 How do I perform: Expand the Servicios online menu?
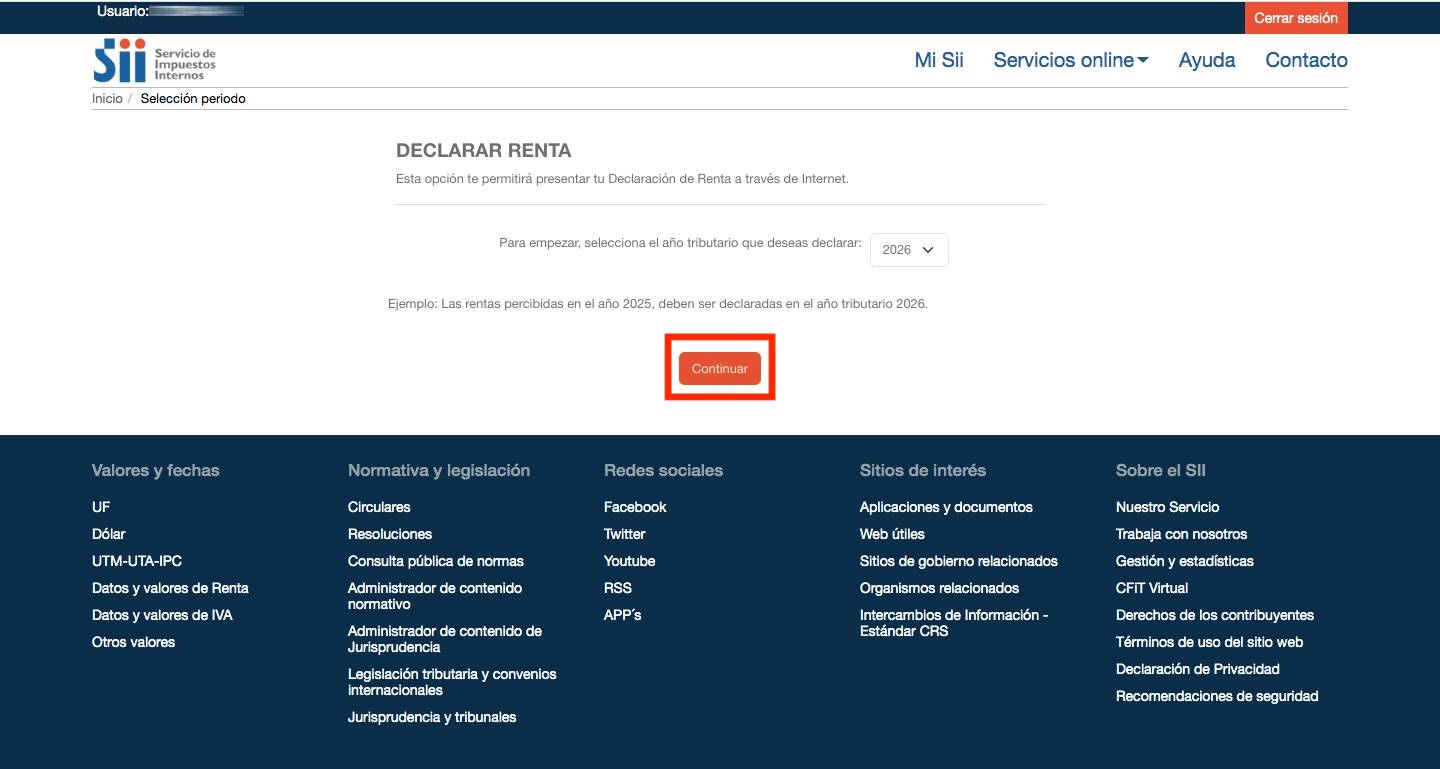tap(1070, 60)
